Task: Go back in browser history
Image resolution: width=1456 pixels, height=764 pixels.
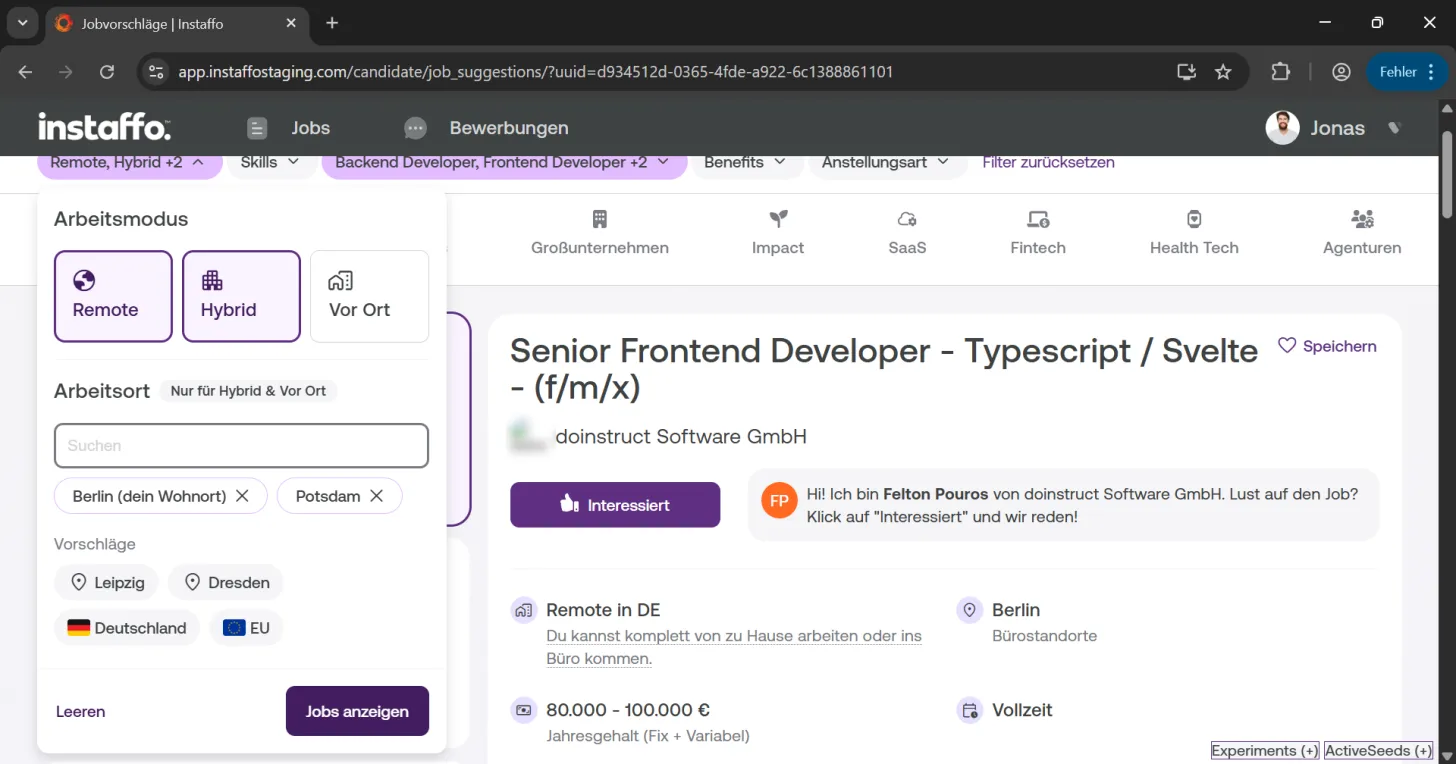Action: coord(25,72)
